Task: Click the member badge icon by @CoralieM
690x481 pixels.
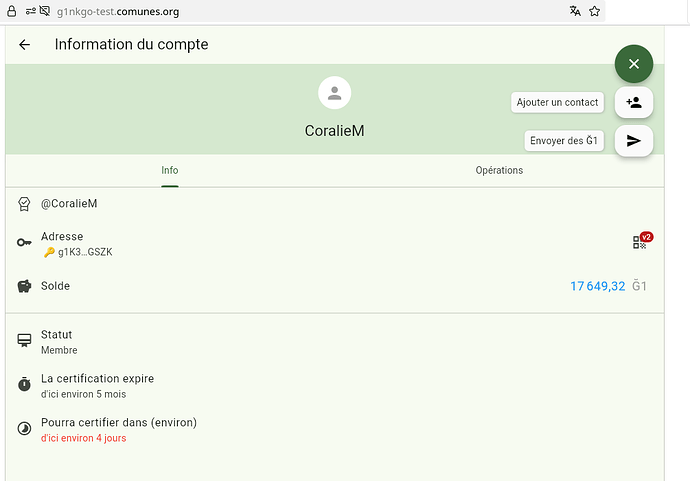Action: click(25, 204)
